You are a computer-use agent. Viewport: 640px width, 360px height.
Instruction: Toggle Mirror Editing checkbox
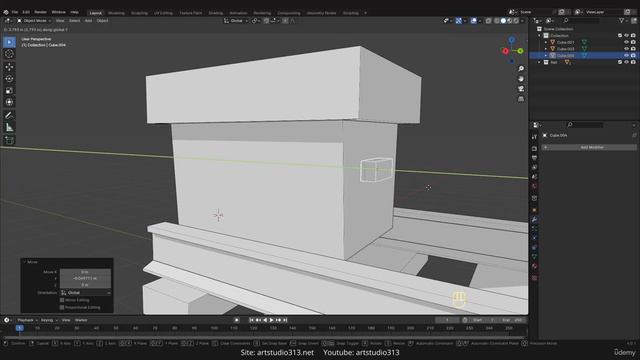(62, 300)
